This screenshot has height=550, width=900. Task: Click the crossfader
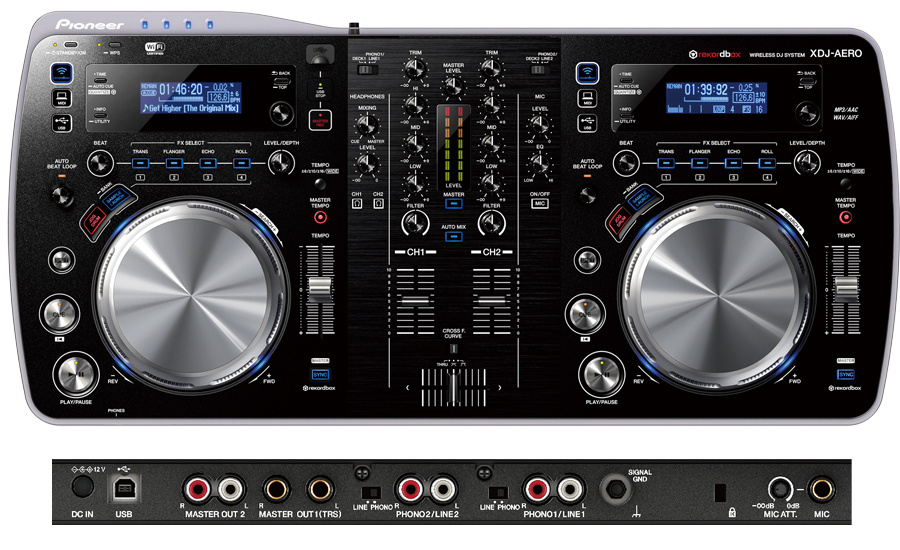tap(453, 386)
